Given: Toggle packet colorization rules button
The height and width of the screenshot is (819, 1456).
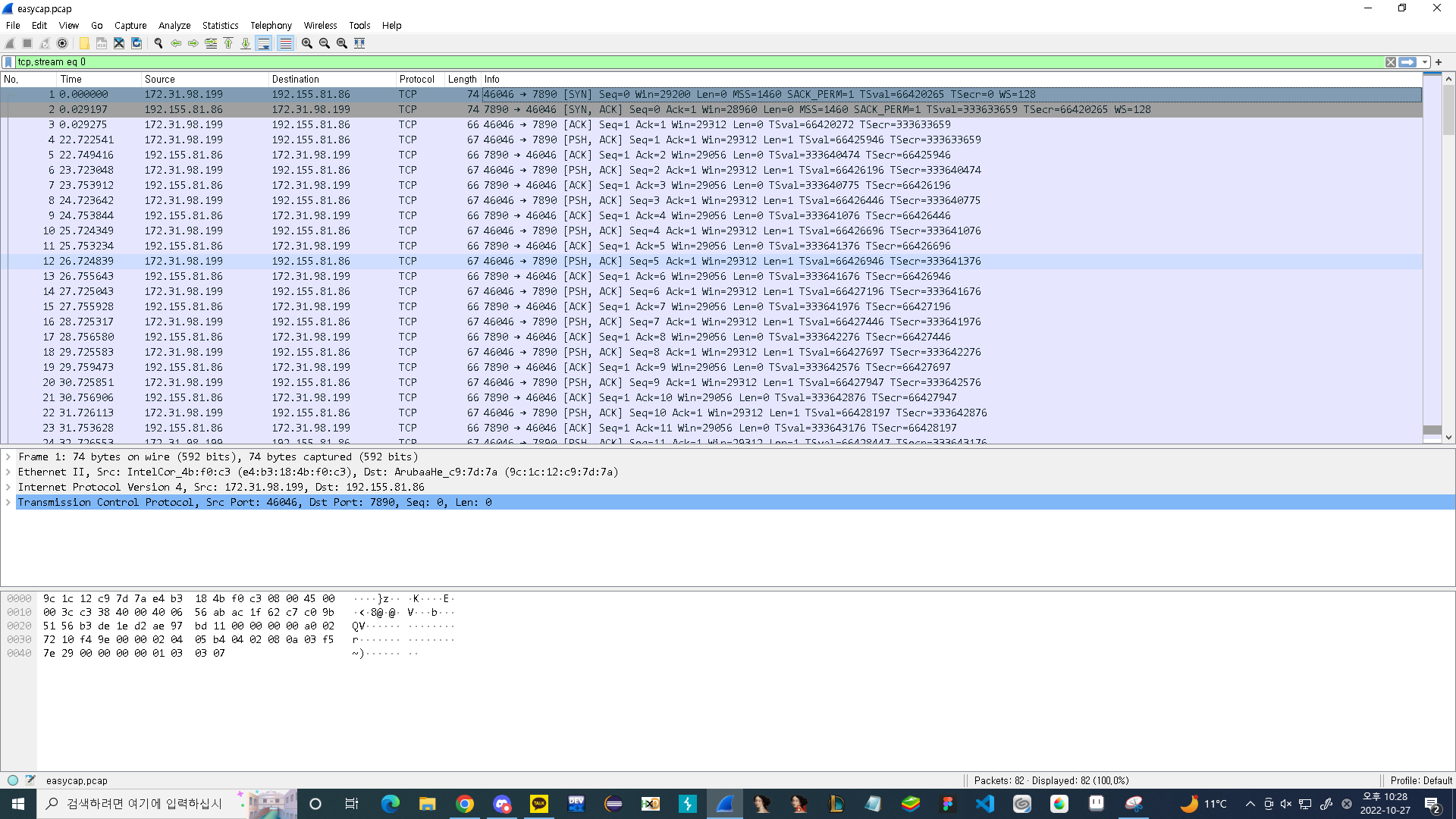Looking at the screenshot, I should coord(285,43).
